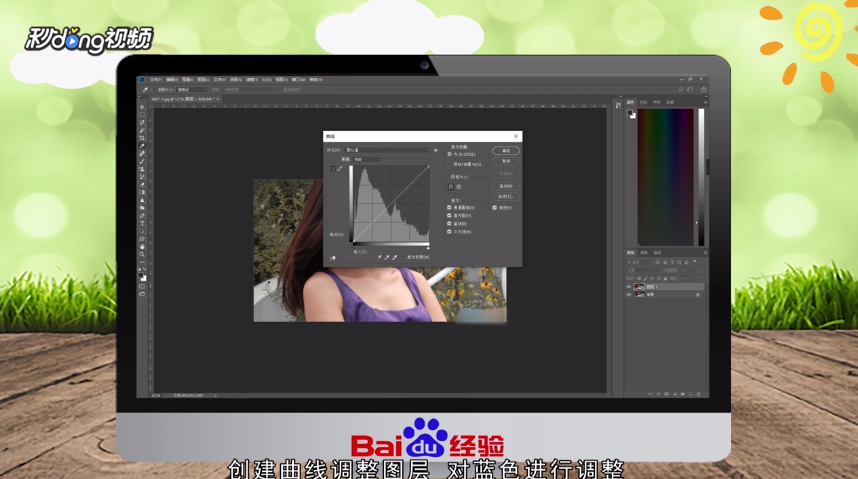Select the Magic Wand tool
The image size is (858, 479).
(142, 130)
